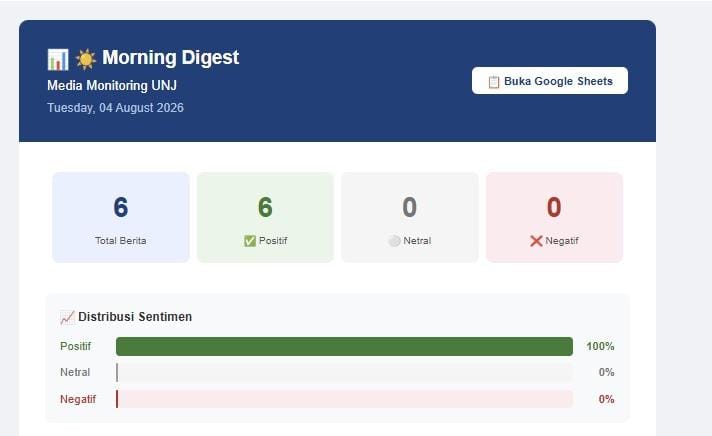The image size is (712, 436).
Task: Click the gray Netral distribution bar
Action: [344, 372]
